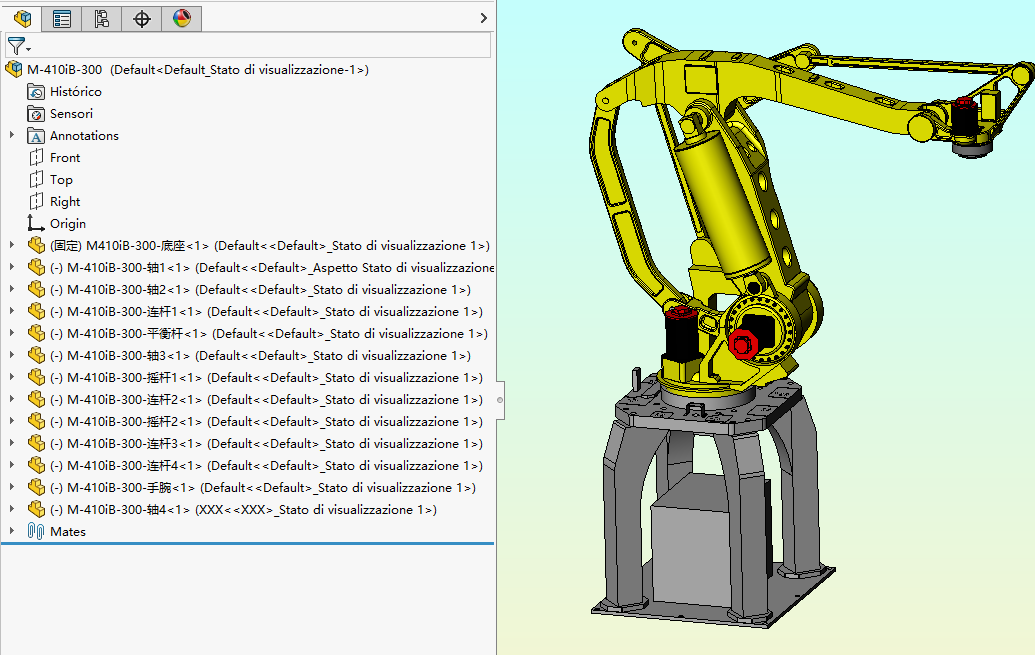Open the DisplayManager appearance tab
1035x655 pixels.
[x=182, y=18]
